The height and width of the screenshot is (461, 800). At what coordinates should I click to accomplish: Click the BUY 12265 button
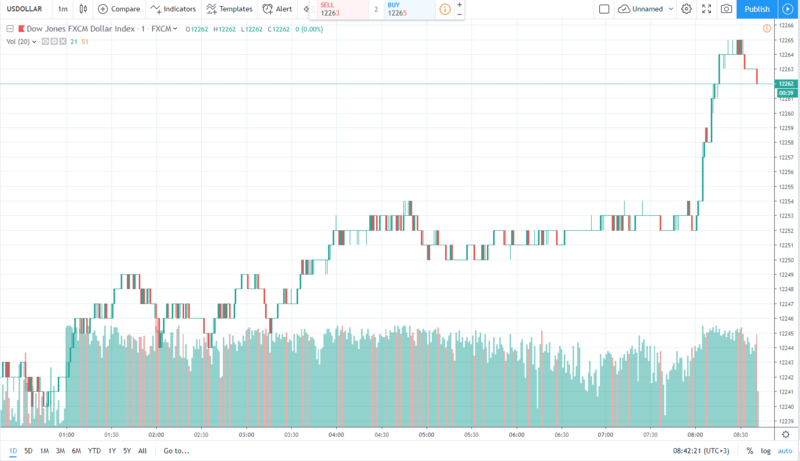coord(410,9)
